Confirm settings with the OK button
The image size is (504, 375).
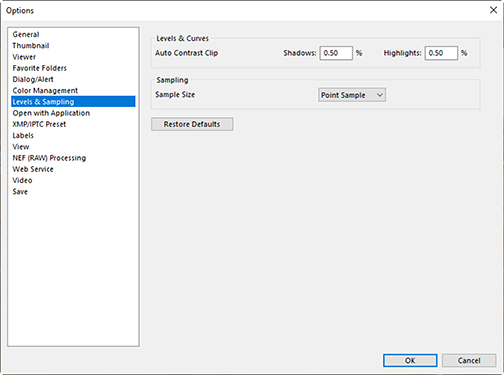click(410, 360)
